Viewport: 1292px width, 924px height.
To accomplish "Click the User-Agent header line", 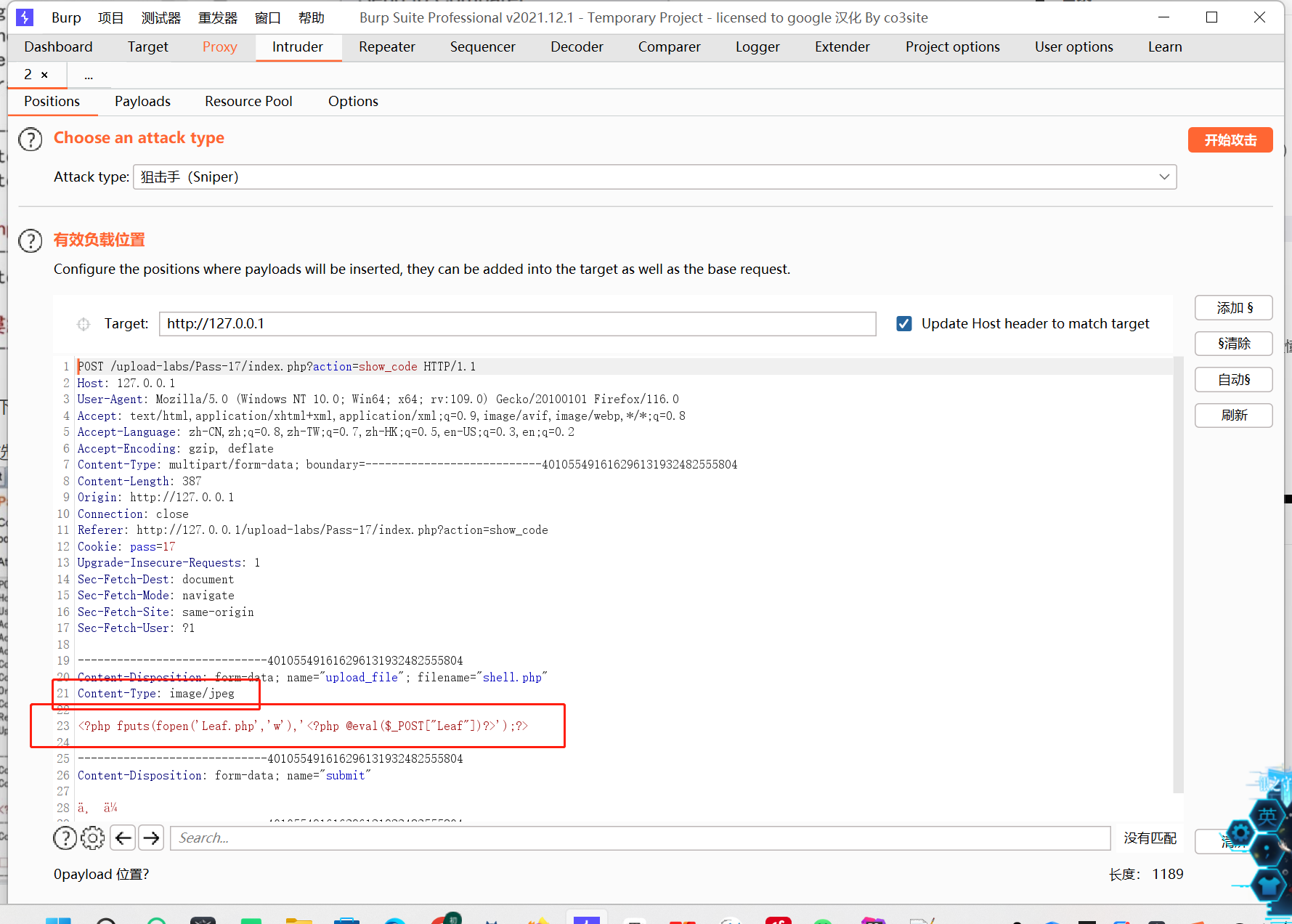I will pyautogui.click(x=378, y=400).
